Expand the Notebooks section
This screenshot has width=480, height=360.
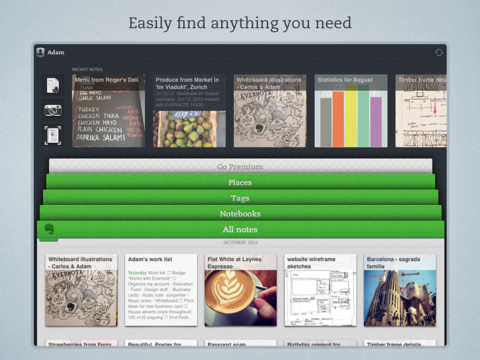click(x=240, y=213)
